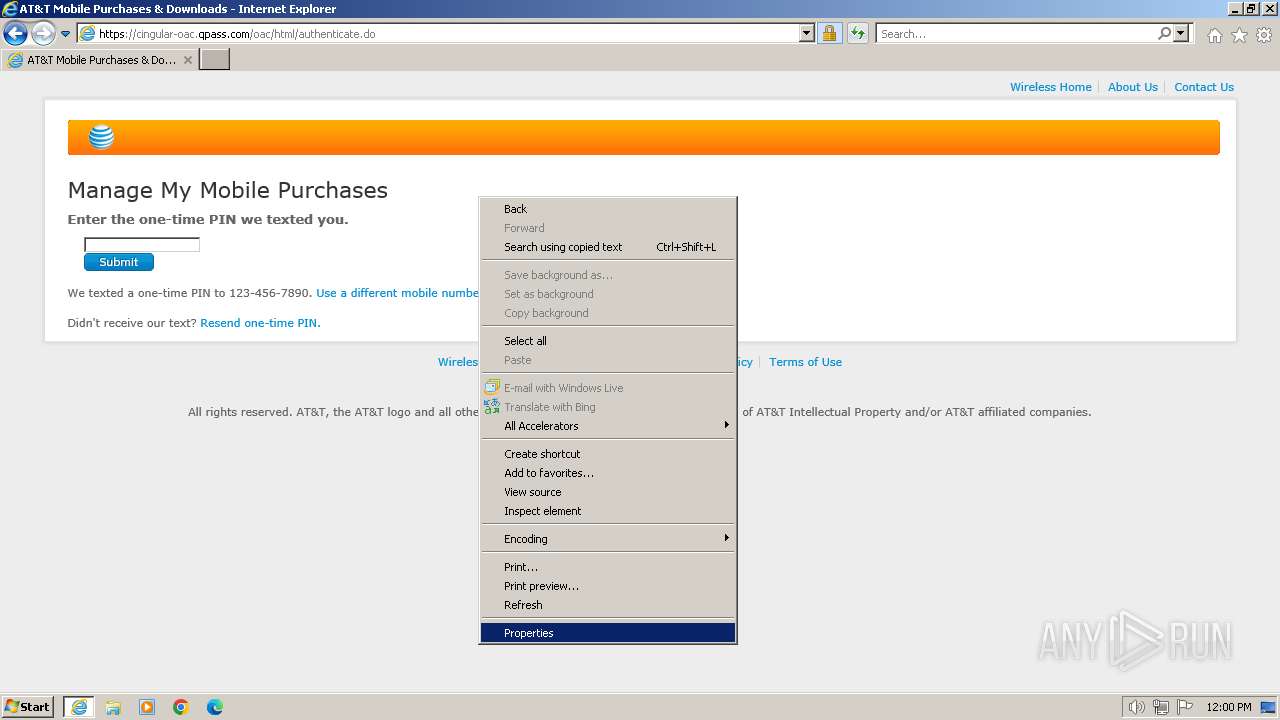This screenshot has height=720, width=1280.
Task: Open the media player taskbar icon
Action: tap(147, 707)
